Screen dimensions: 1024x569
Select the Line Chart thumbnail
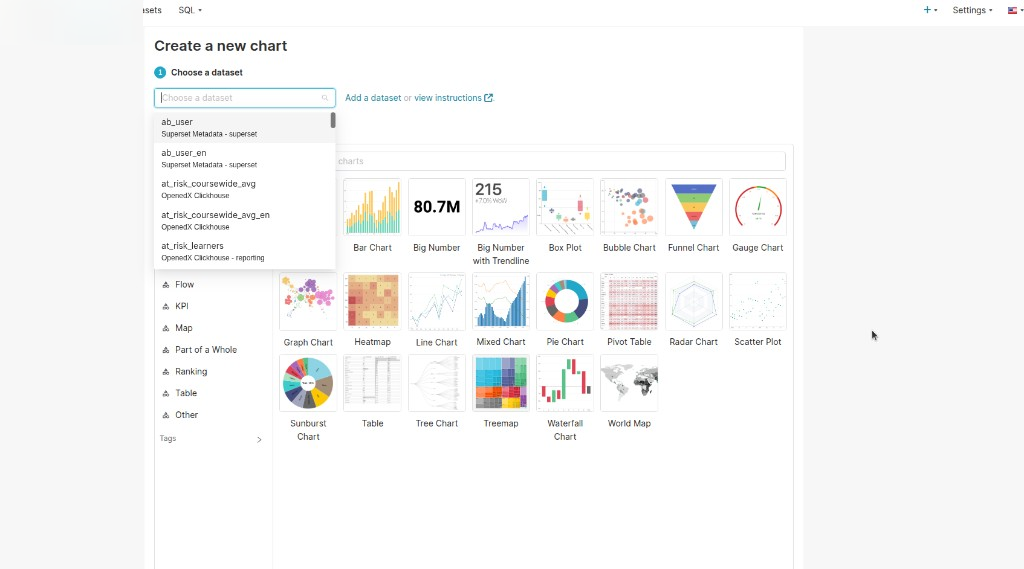click(436, 301)
